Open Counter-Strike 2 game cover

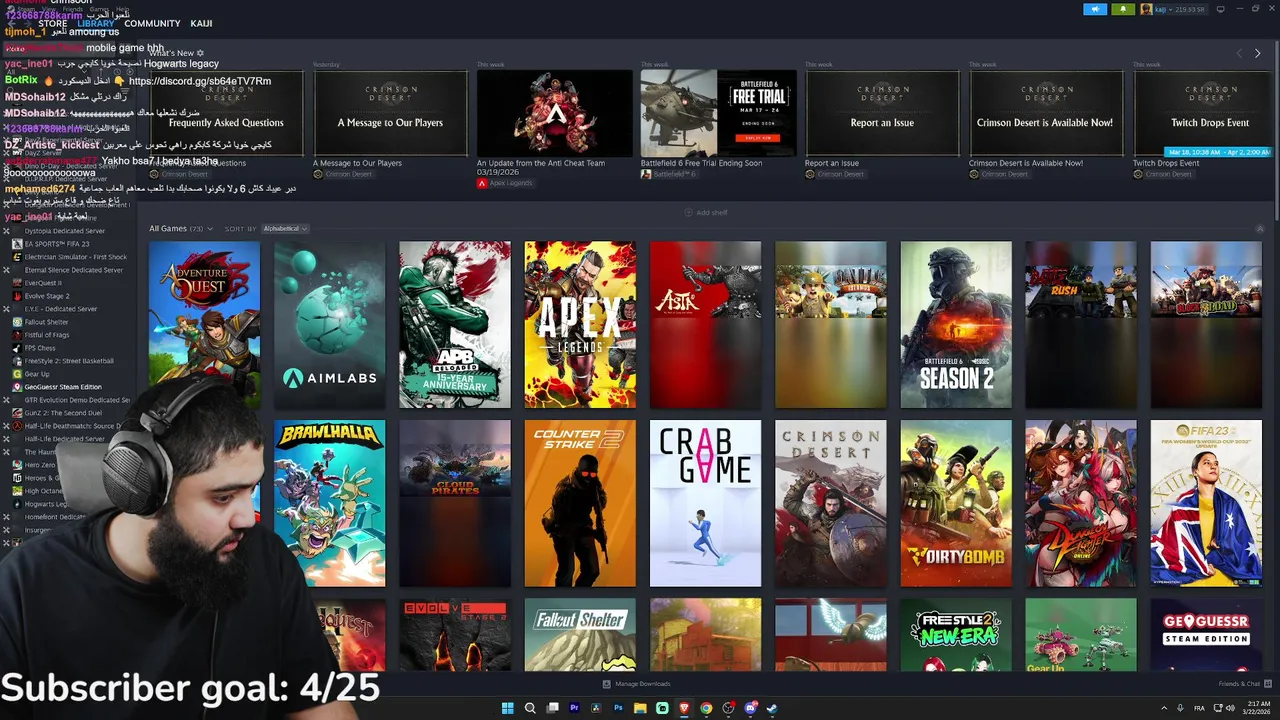pyautogui.click(x=580, y=503)
